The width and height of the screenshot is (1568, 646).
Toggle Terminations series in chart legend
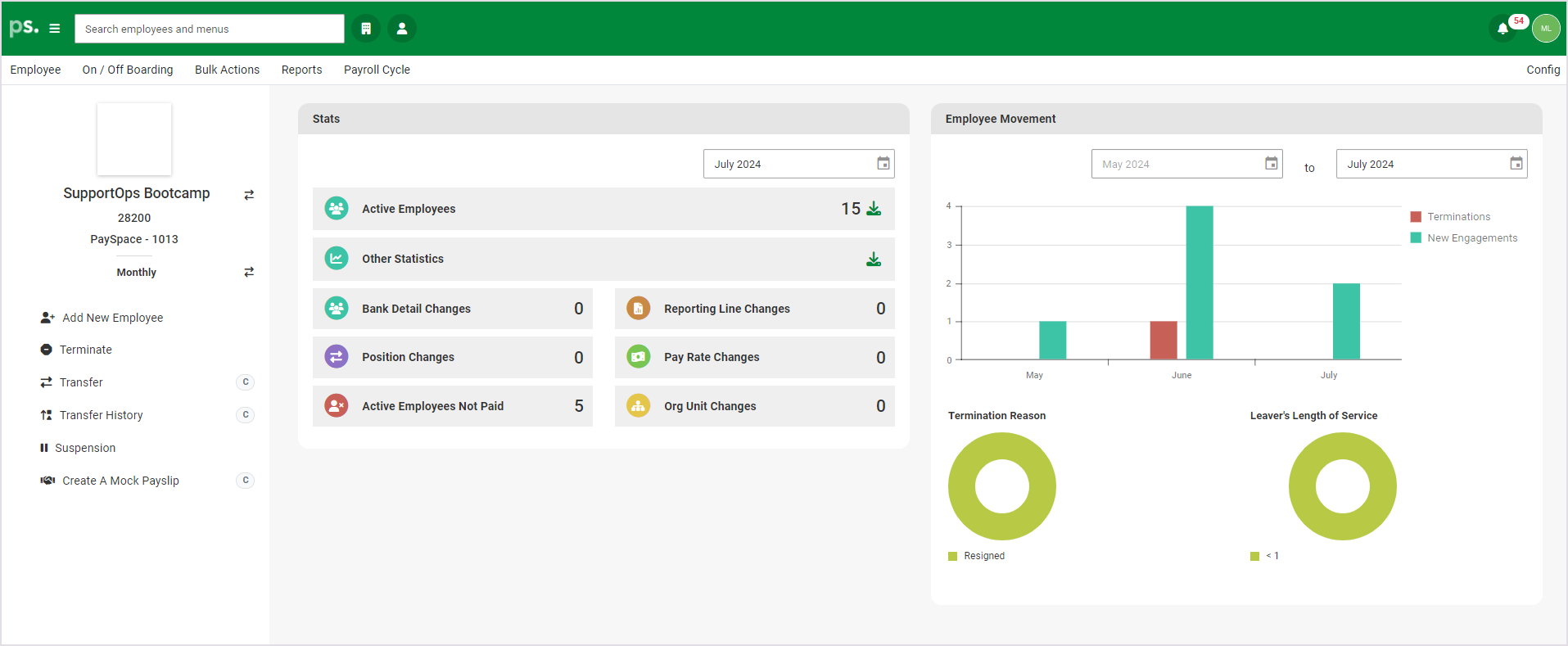coord(1457,217)
